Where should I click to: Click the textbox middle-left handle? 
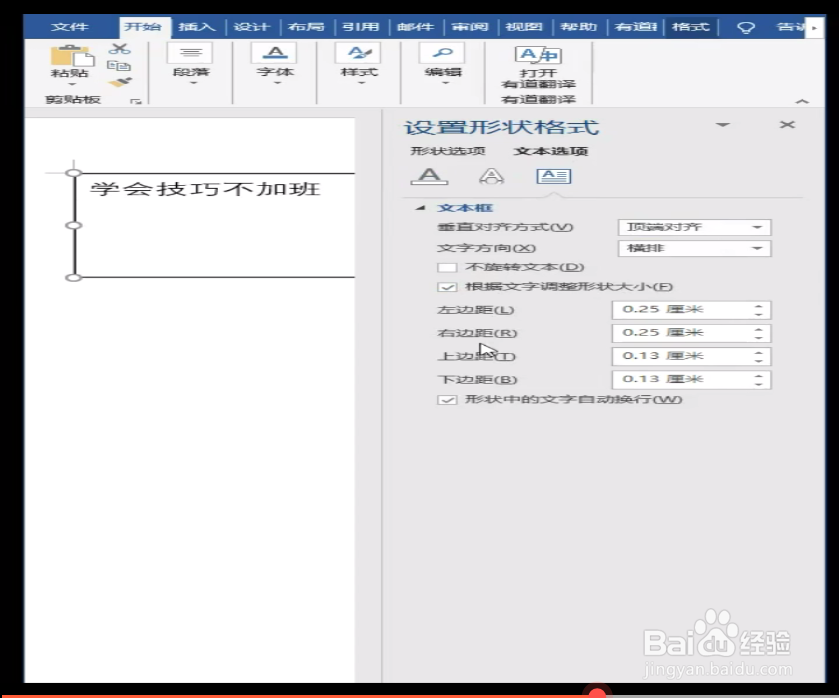[74, 225]
